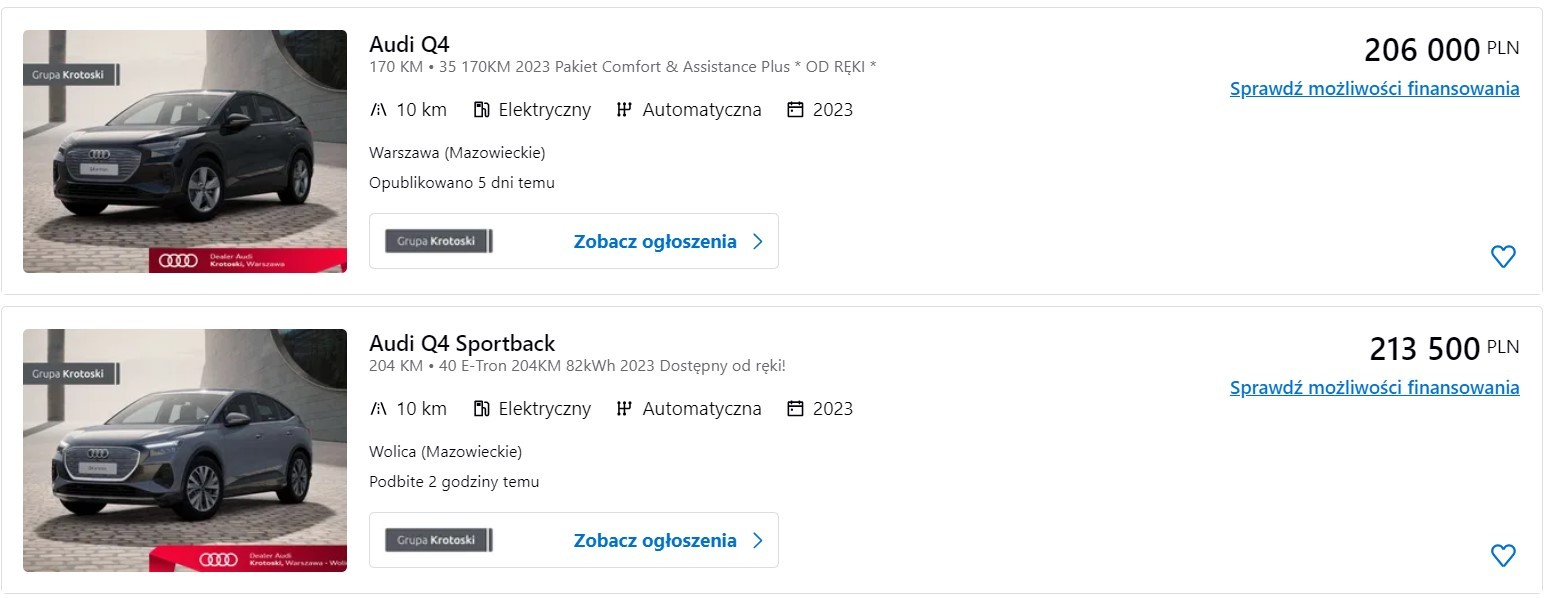Favorite the Audi Q4 using the heart icon
Viewport: 1552px width, 598px height.
tap(1503, 257)
